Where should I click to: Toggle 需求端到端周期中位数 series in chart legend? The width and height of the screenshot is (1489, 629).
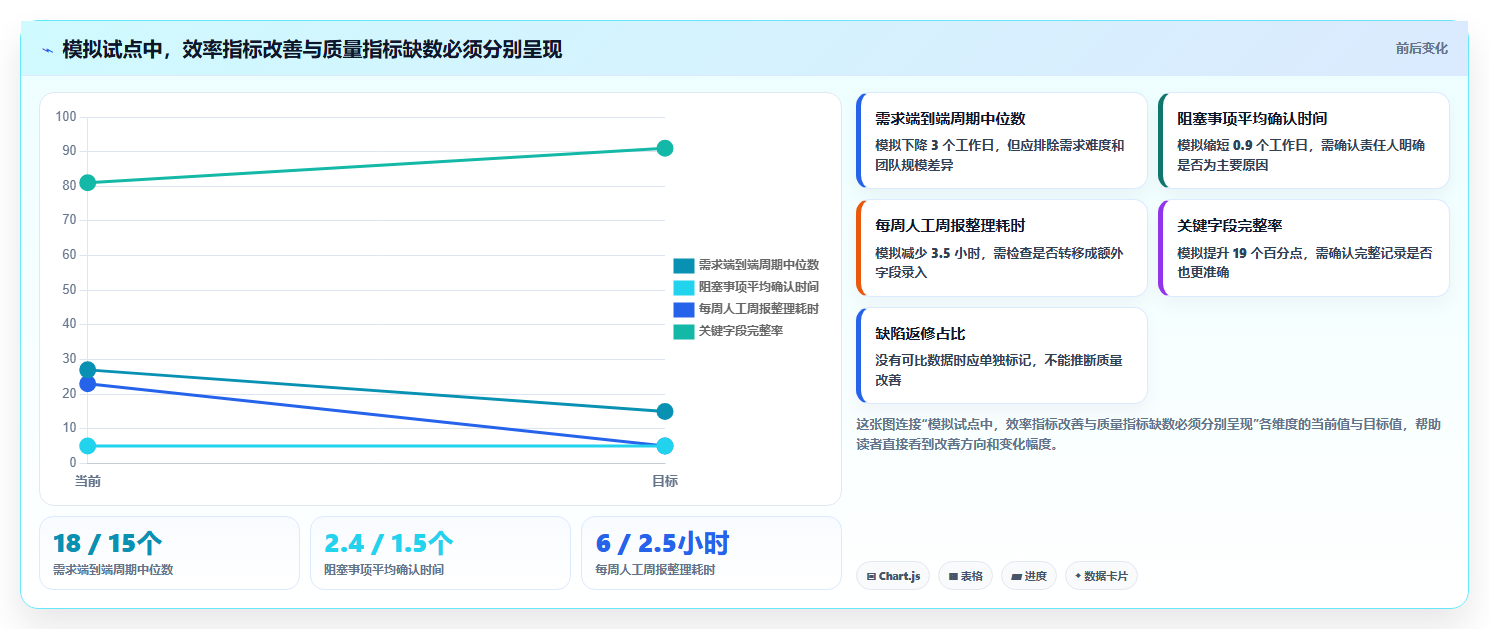pos(746,265)
